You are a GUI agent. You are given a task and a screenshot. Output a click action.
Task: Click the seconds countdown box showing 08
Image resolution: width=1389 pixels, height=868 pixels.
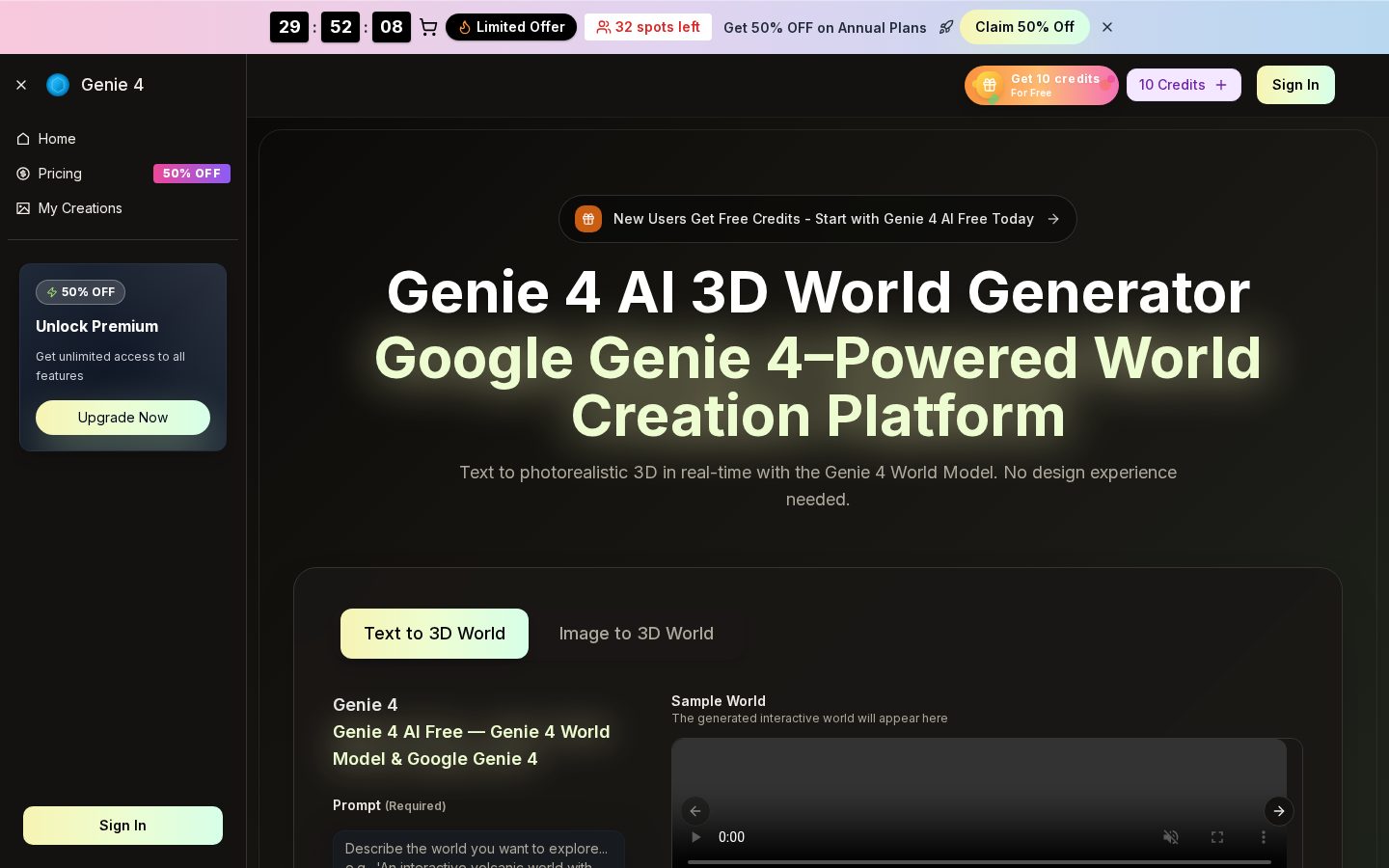392,27
